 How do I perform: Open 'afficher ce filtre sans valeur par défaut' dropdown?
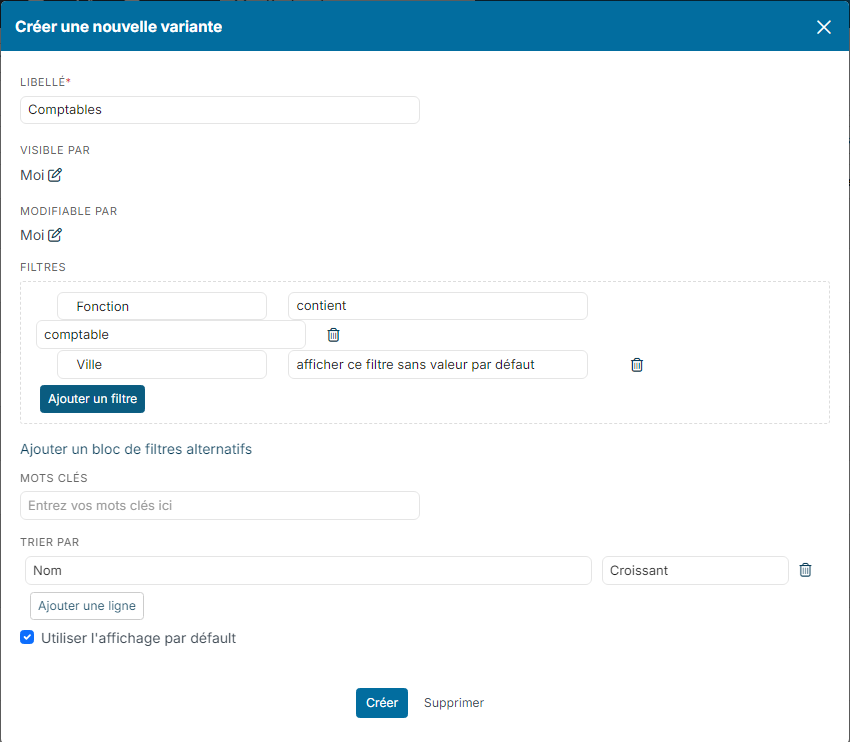click(437, 364)
